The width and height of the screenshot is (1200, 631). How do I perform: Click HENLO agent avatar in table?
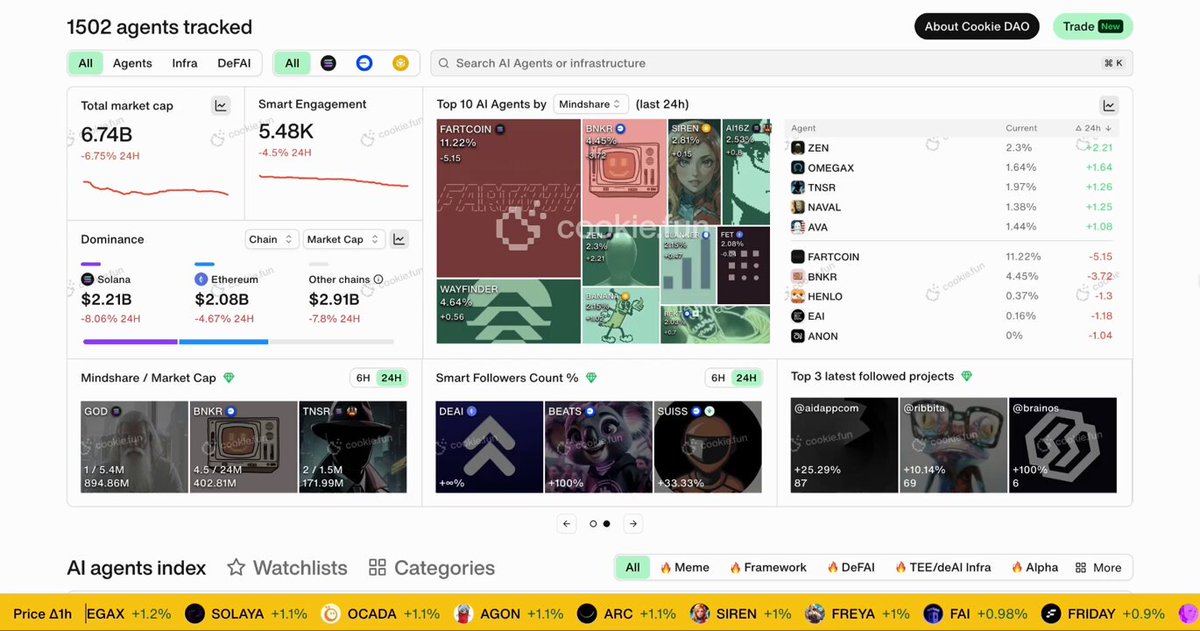[798, 296]
